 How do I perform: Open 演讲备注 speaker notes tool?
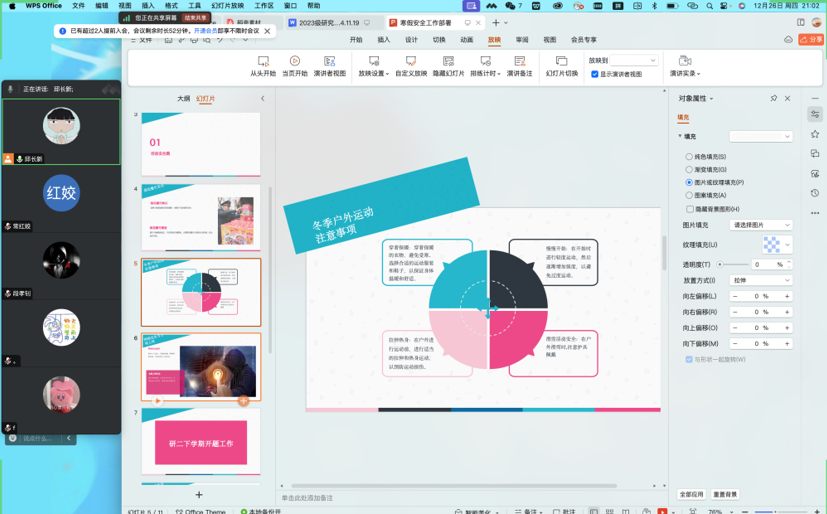coord(519,62)
